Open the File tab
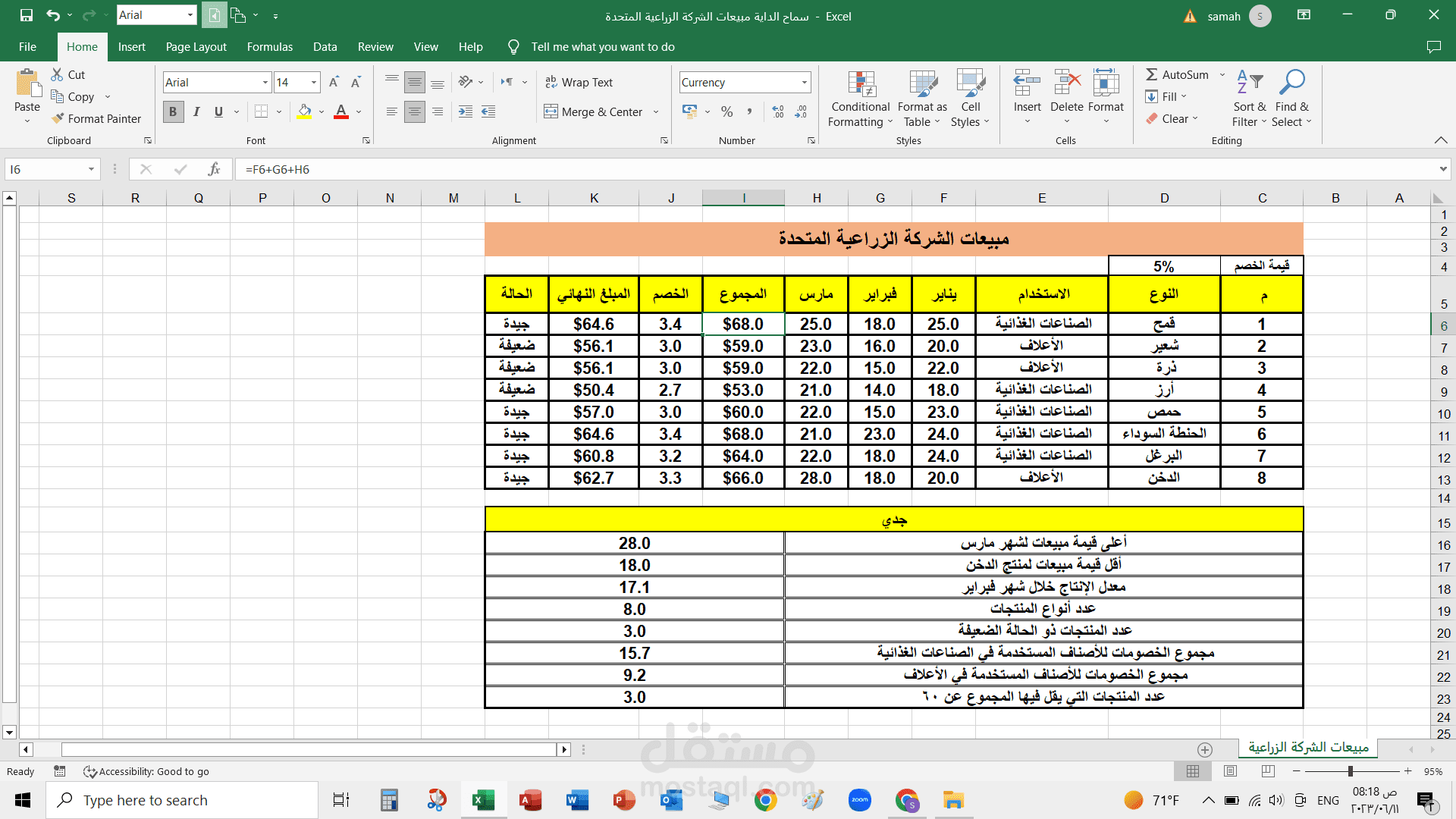This screenshot has width=1456, height=819. tap(27, 46)
